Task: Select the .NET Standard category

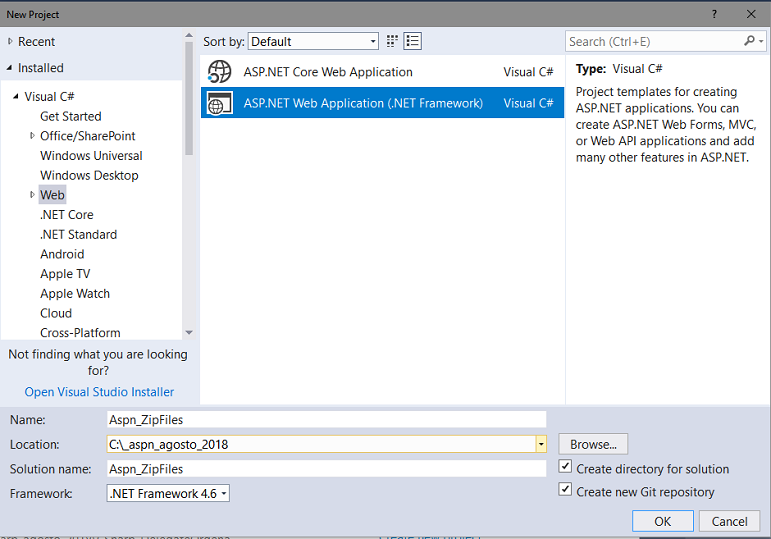Action: pyautogui.click(x=79, y=235)
